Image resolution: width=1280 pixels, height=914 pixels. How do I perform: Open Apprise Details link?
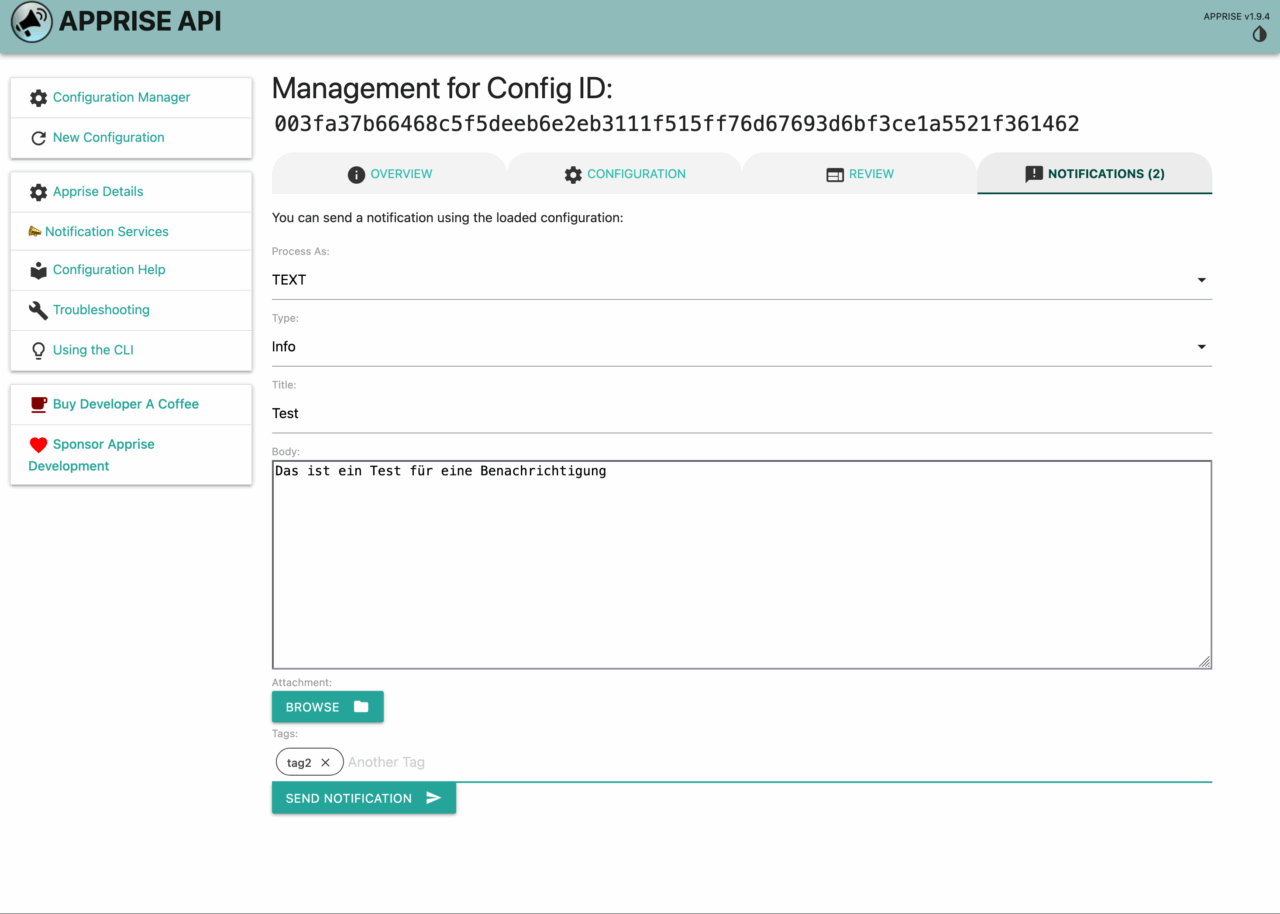[x=98, y=191]
